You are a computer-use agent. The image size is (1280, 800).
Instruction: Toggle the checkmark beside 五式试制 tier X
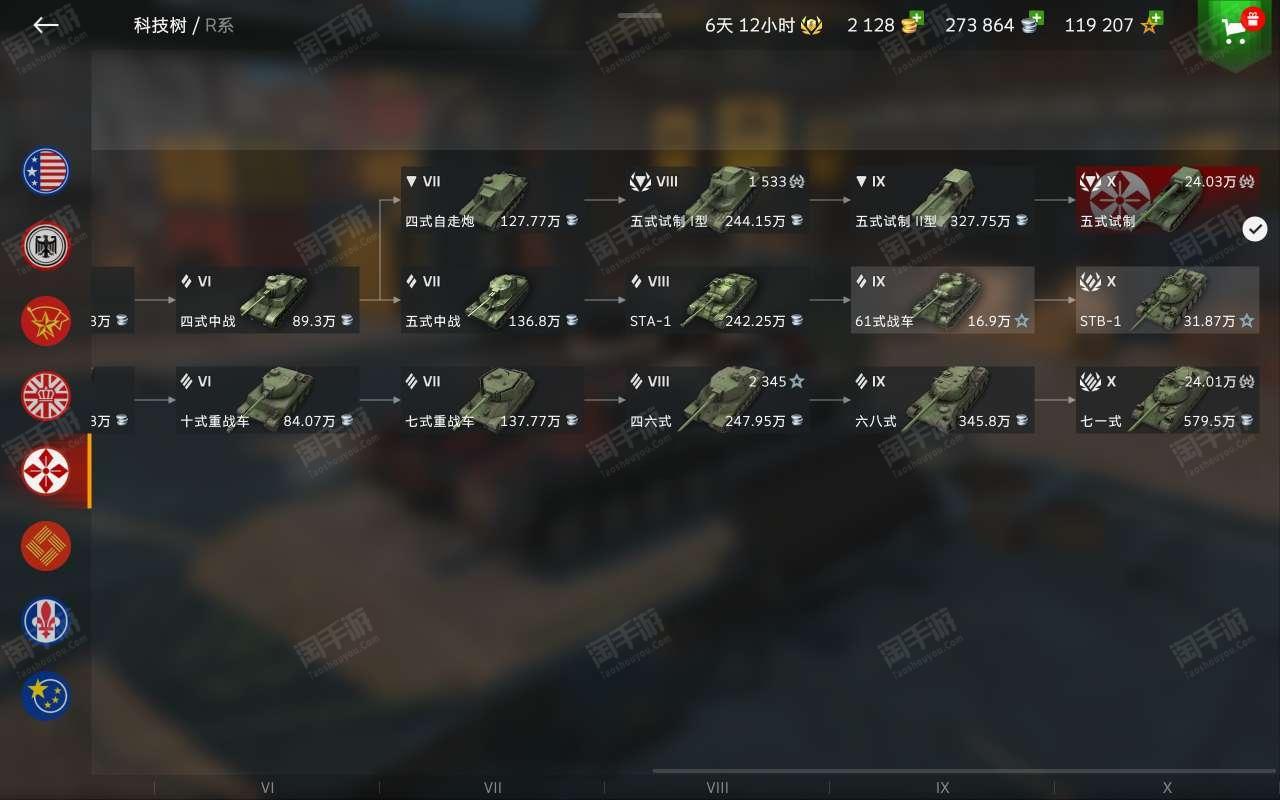tap(1255, 229)
